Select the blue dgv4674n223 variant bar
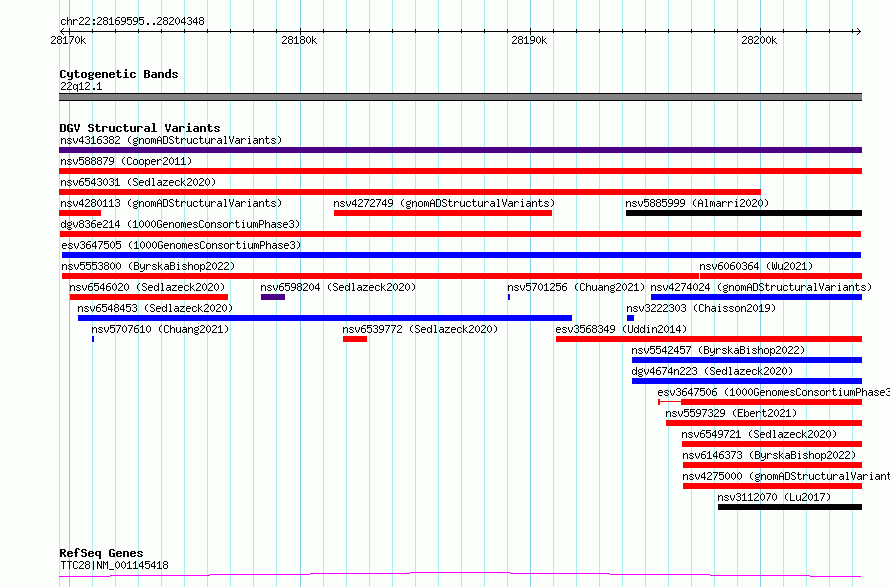The image size is (890, 587). tap(747, 381)
